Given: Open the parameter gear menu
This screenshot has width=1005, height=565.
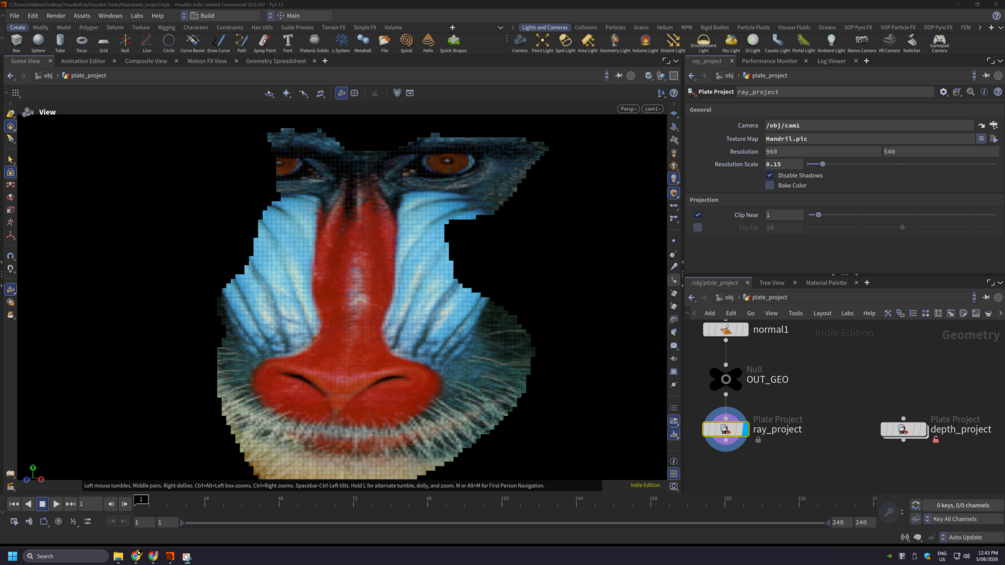Looking at the screenshot, I should pos(943,92).
